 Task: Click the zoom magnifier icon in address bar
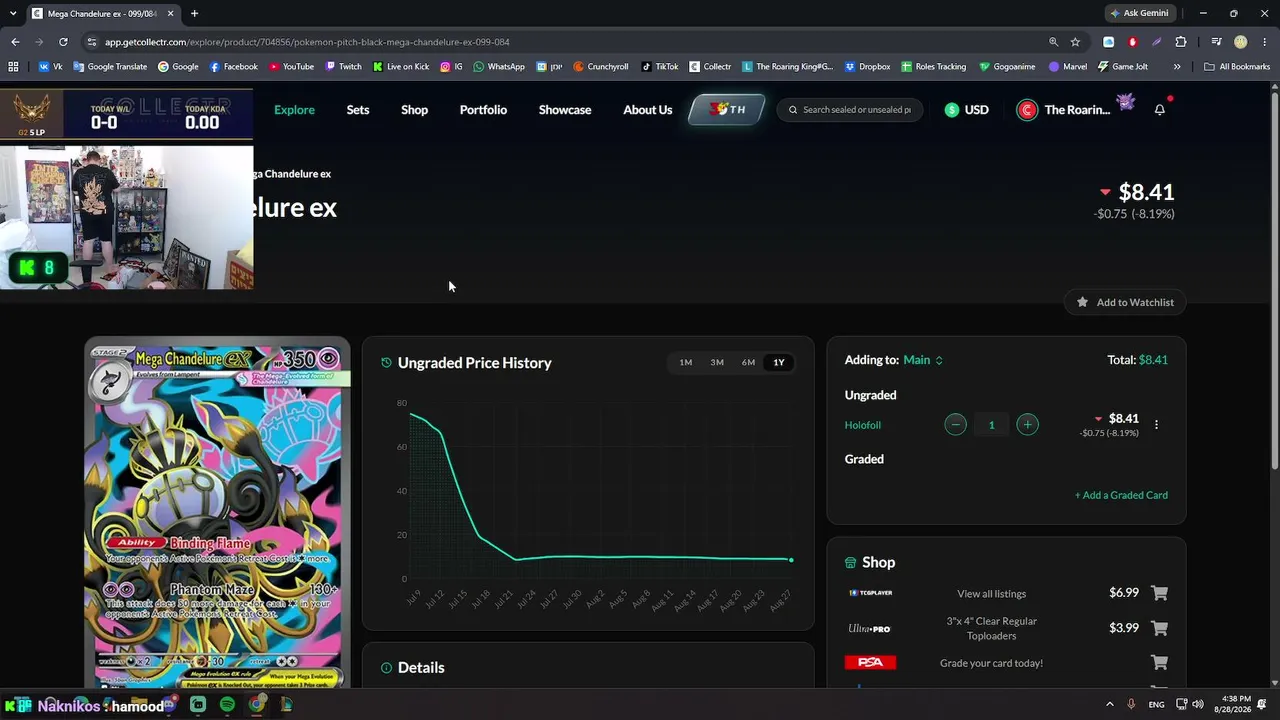click(x=1053, y=42)
